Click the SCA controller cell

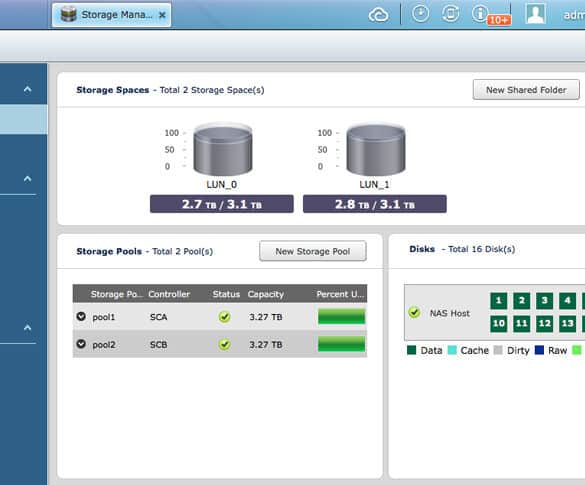[x=159, y=317]
